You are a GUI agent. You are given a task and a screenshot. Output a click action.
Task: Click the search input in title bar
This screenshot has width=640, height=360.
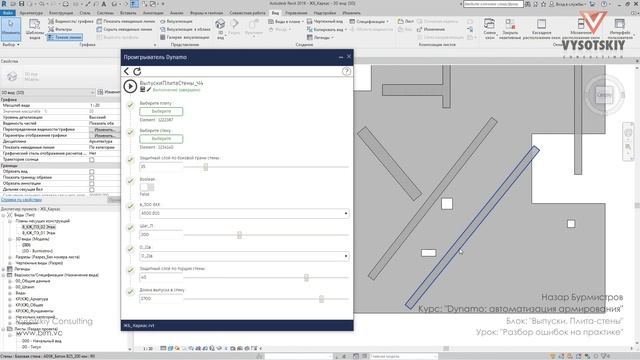493,4
